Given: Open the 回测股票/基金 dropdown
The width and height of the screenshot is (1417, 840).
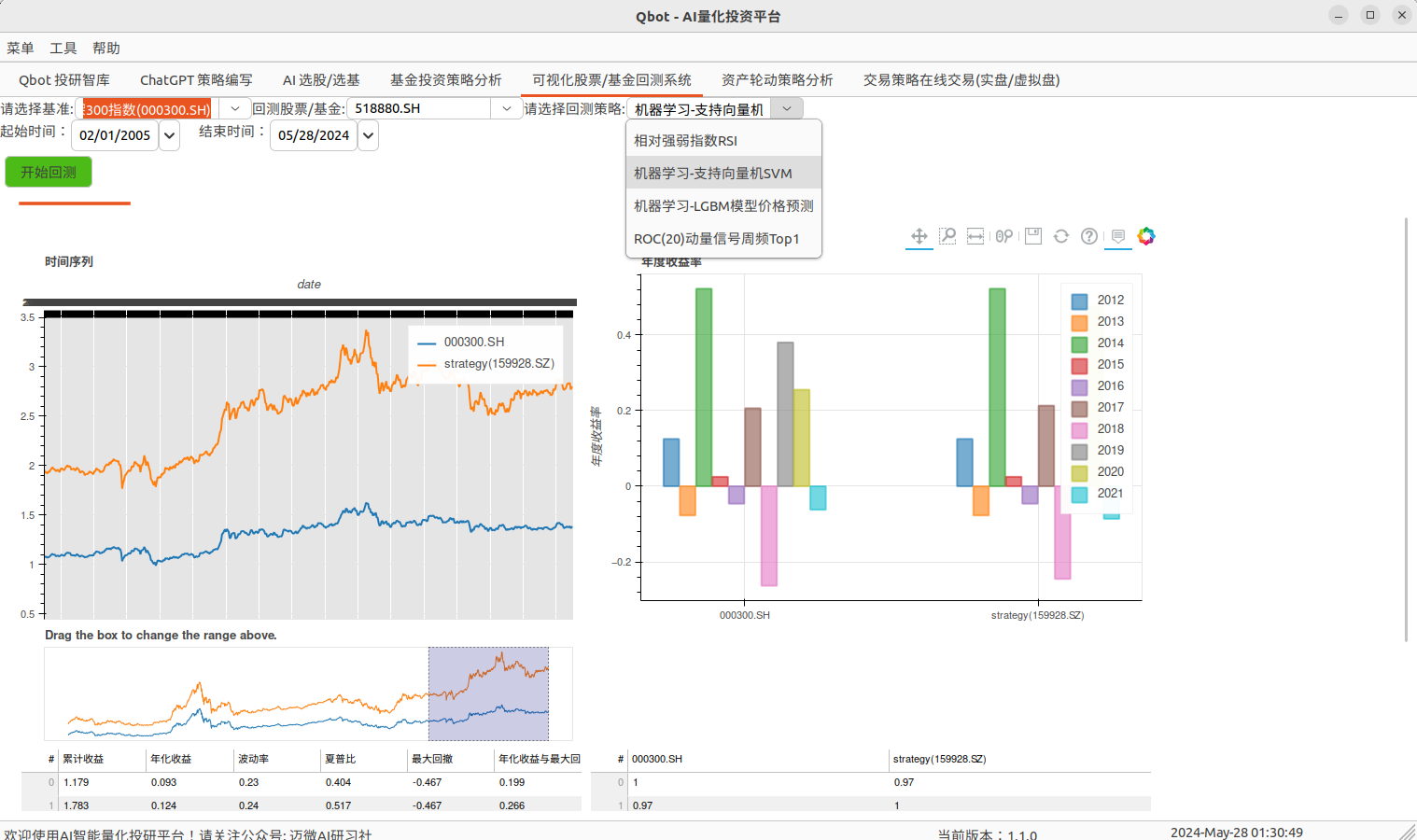Looking at the screenshot, I should (506, 107).
